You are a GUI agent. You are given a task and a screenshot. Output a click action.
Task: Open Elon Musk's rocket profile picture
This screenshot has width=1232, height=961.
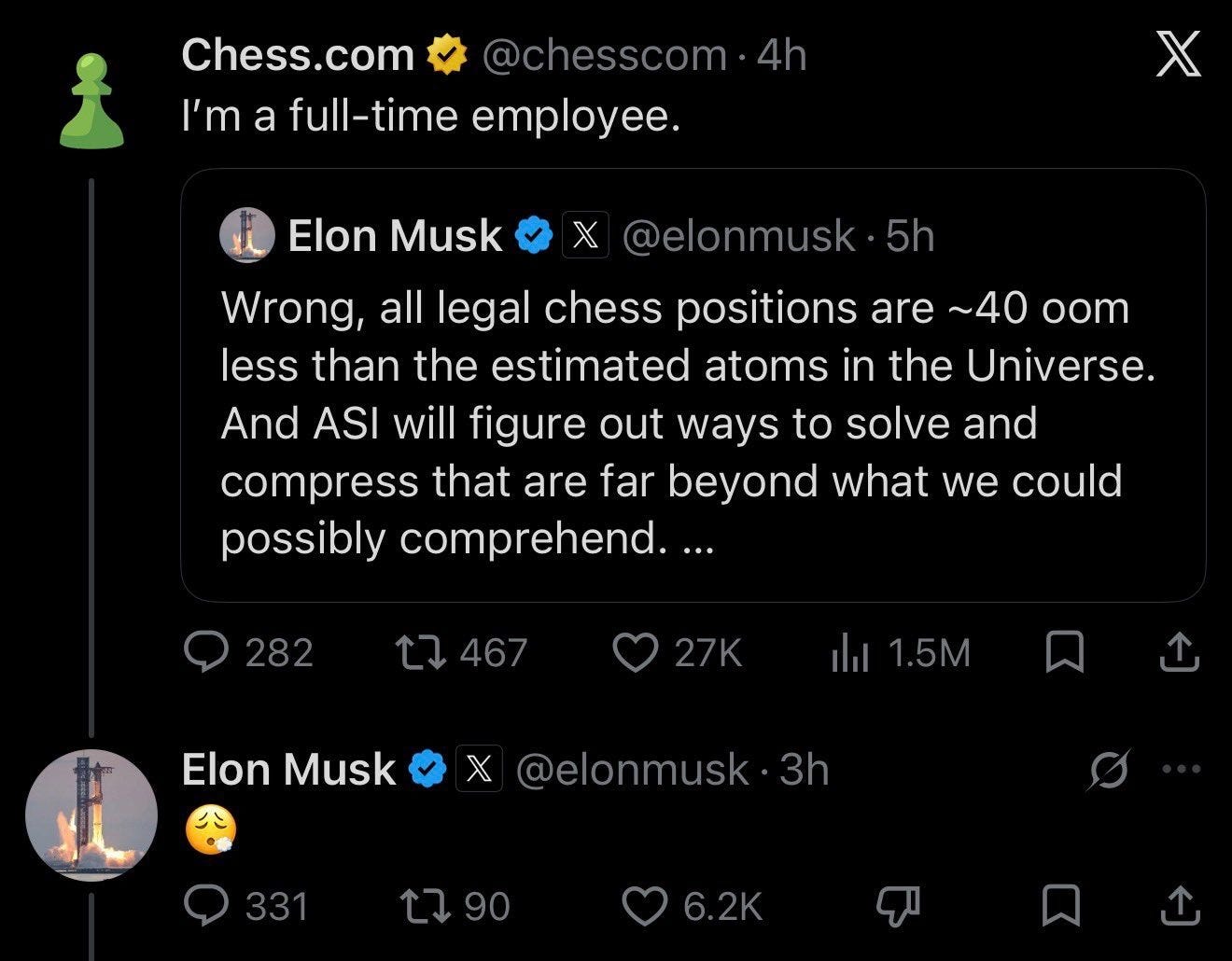[x=91, y=815]
